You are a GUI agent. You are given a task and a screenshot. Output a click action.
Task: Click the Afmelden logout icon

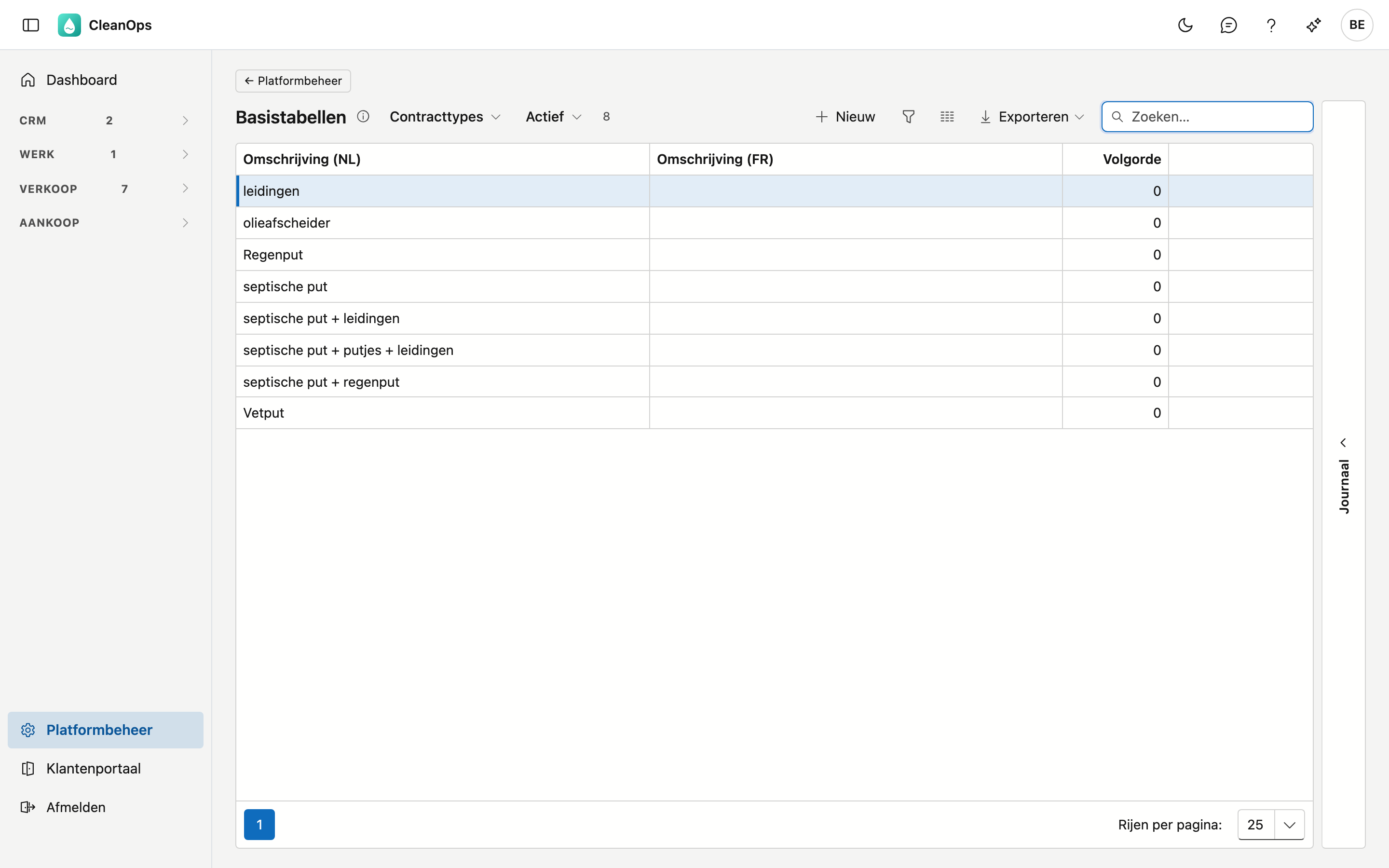[28, 807]
